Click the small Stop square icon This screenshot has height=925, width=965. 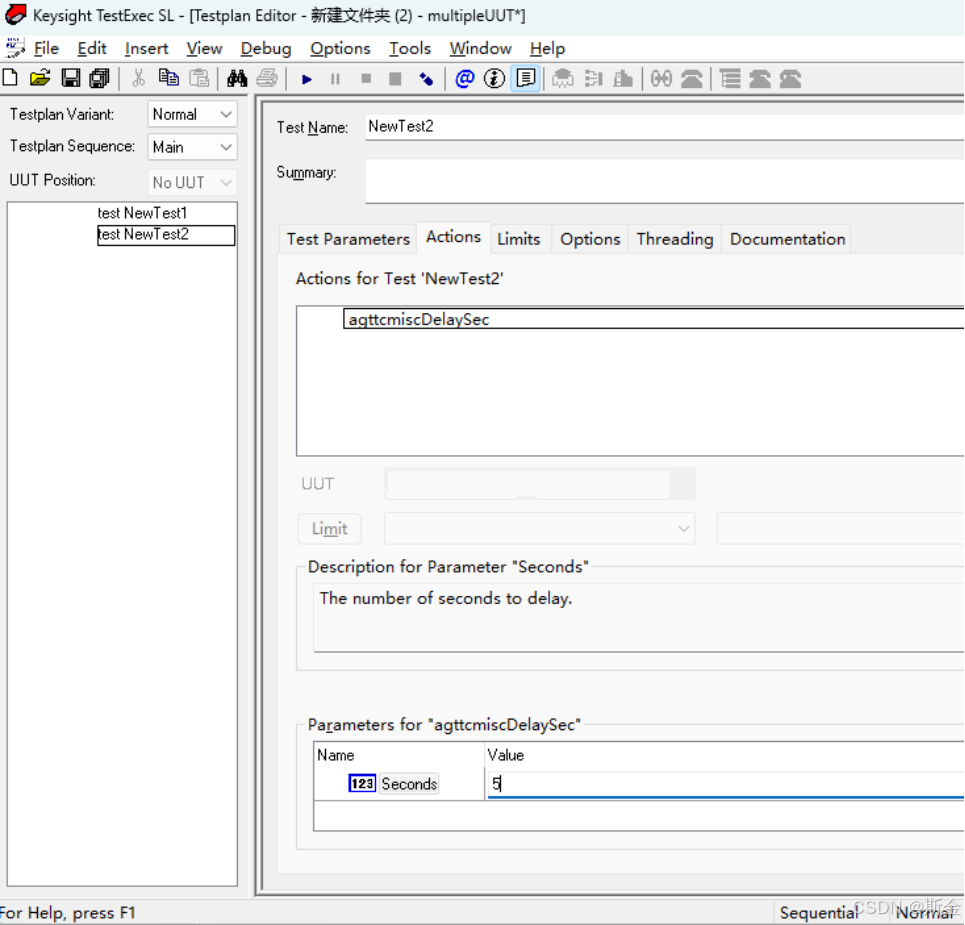coord(366,79)
